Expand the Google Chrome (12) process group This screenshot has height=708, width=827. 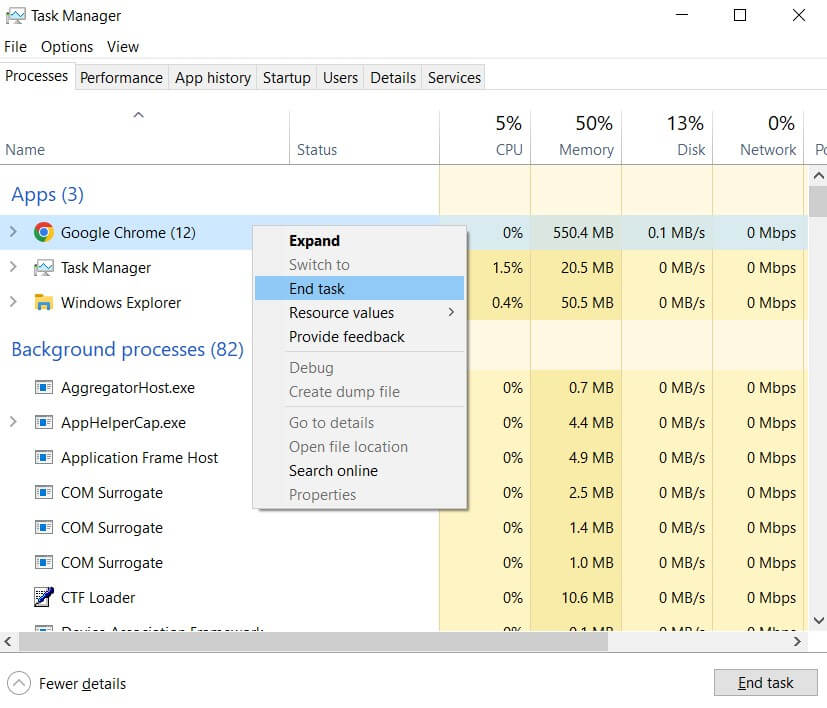click(13, 232)
